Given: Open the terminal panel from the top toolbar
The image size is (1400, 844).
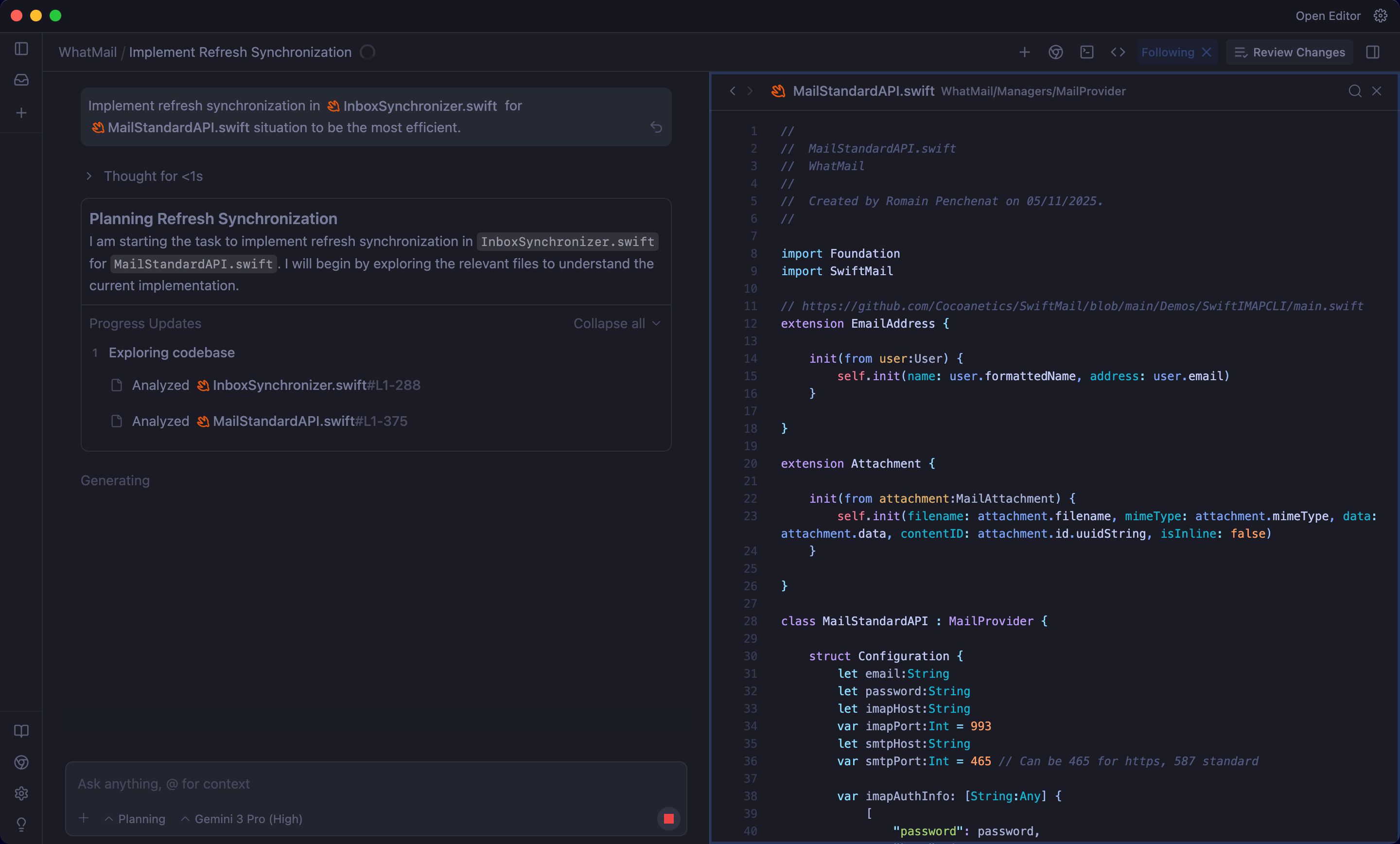Looking at the screenshot, I should click(x=1087, y=53).
